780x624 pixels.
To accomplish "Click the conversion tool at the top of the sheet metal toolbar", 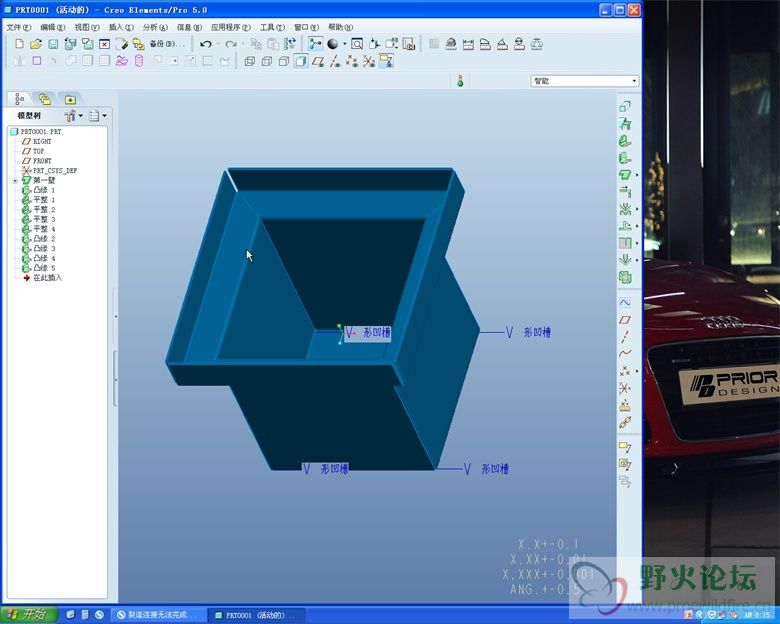I will [x=625, y=106].
